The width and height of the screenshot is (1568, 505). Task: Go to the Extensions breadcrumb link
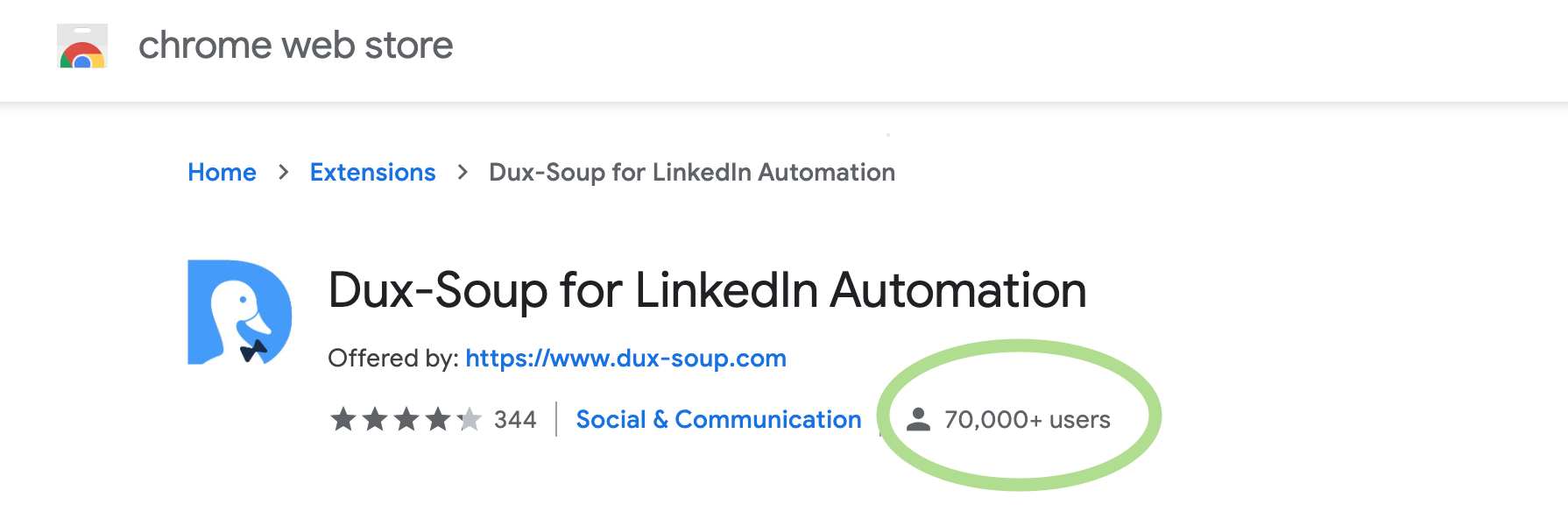click(373, 172)
